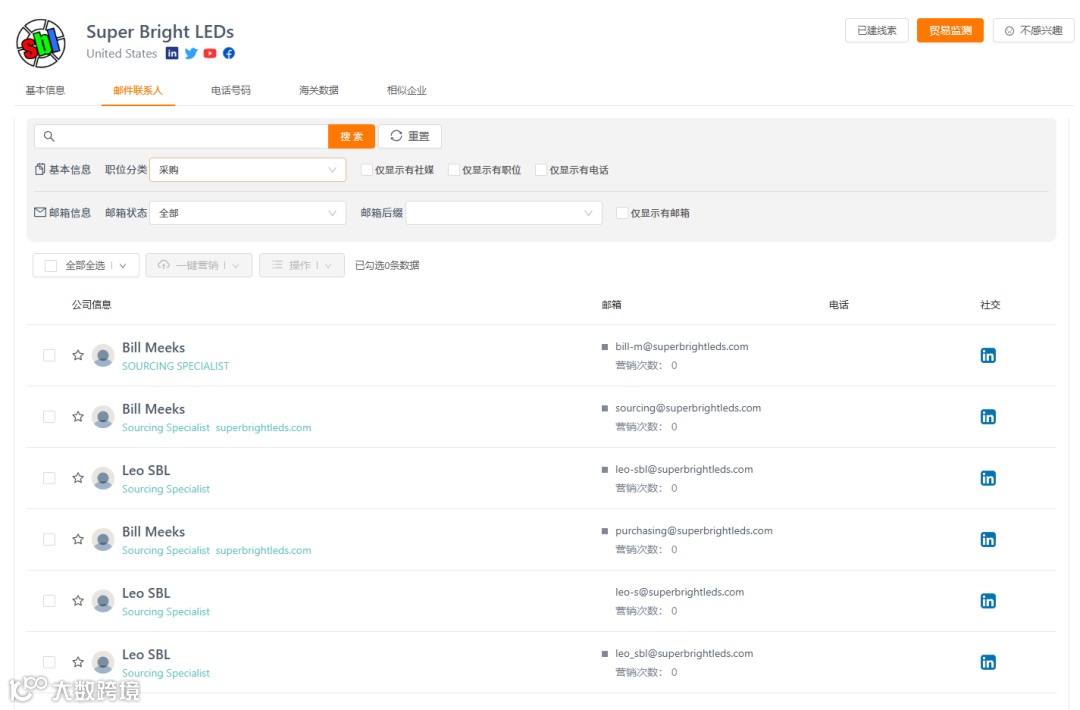Open the 邮箱后缀 dropdown
Viewport: 1080px width, 710px height.
coord(503,213)
